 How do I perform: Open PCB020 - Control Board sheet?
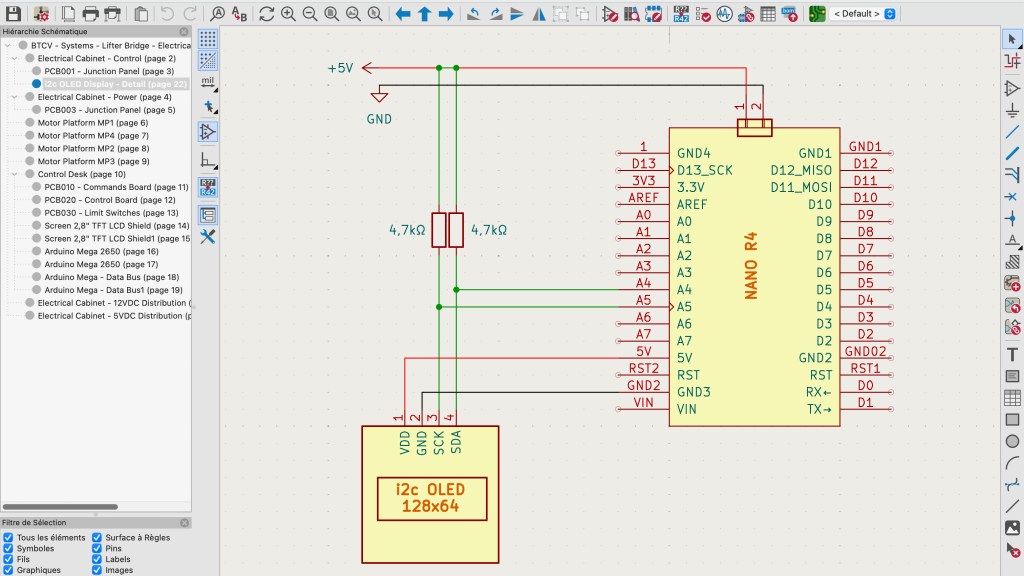[x=110, y=200]
